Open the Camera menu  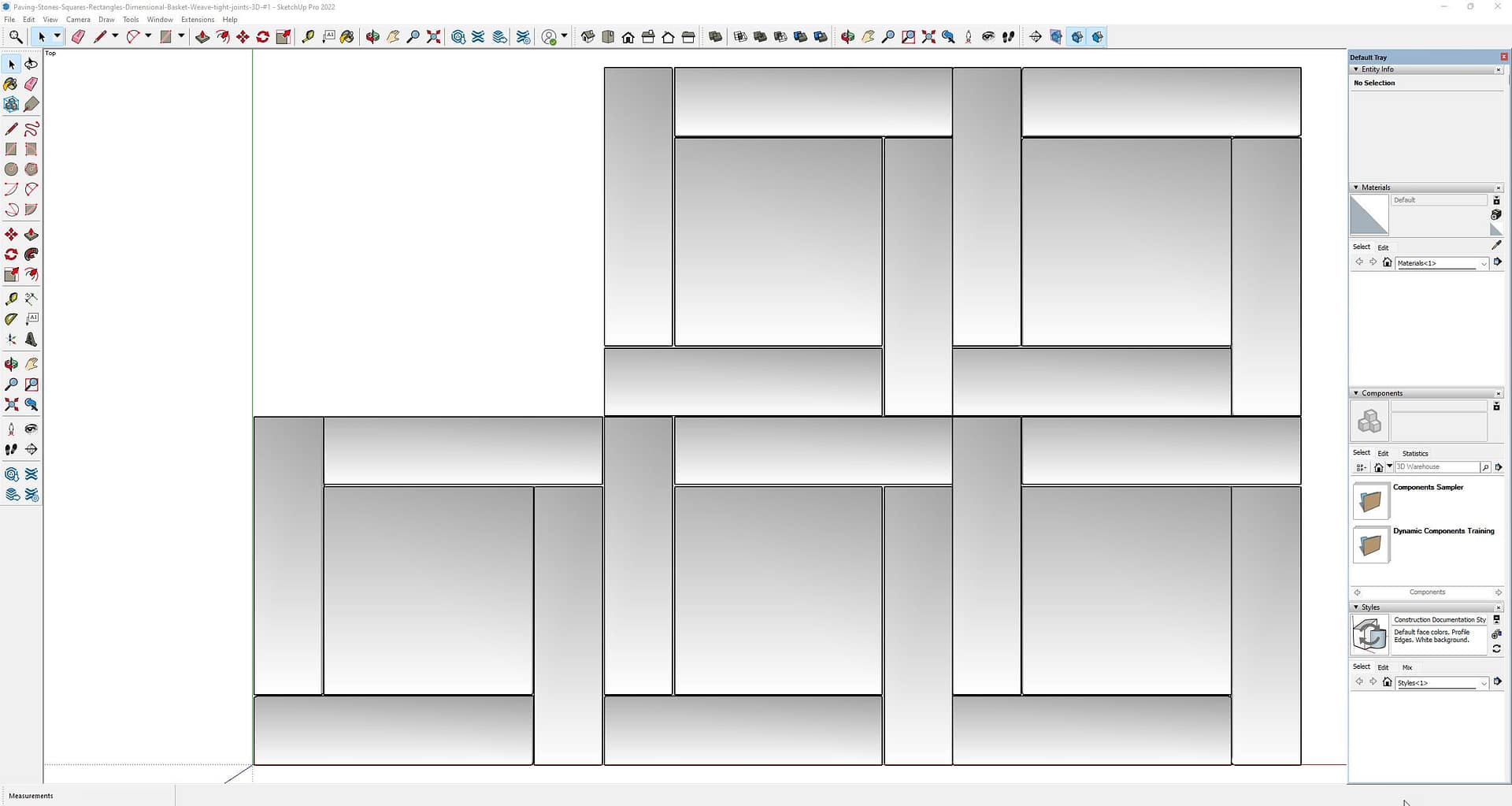(x=78, y=20)
